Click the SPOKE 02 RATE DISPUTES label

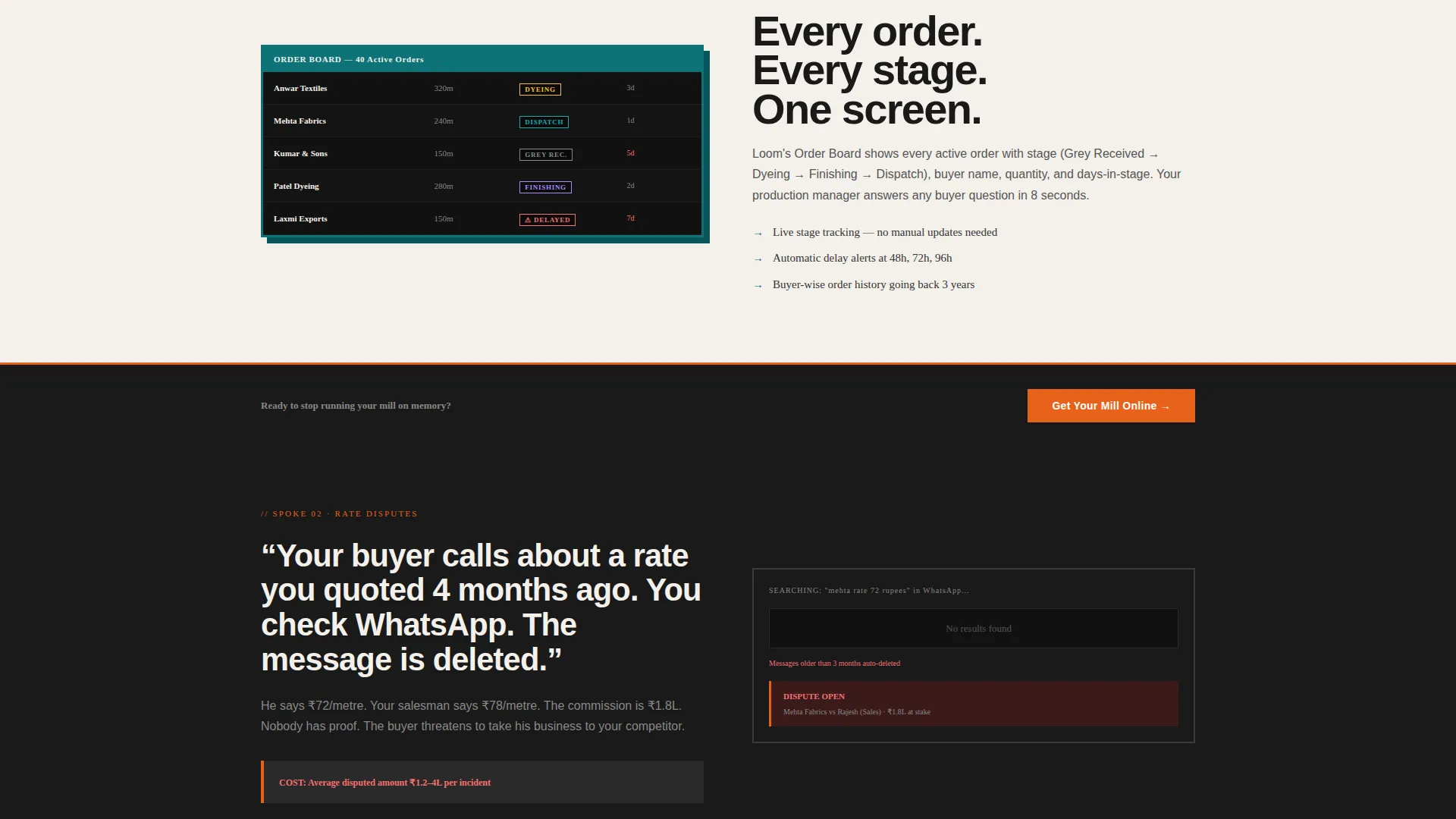coord(339,513)
